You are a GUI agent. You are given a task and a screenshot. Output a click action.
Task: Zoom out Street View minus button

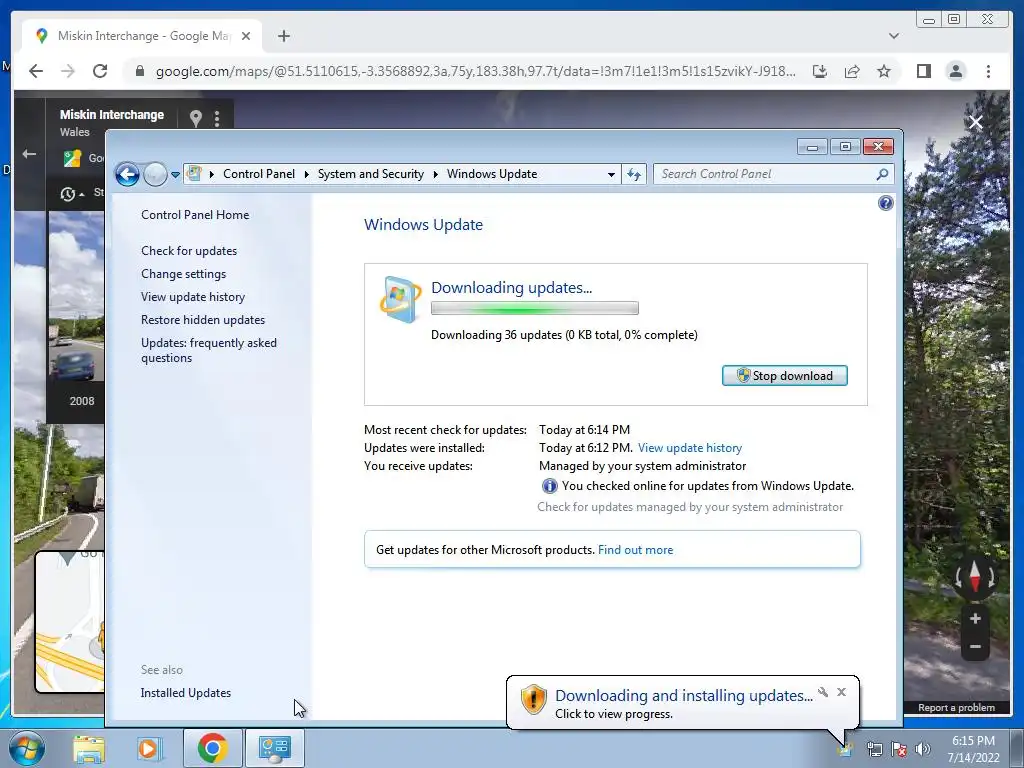tap(975, 647)
